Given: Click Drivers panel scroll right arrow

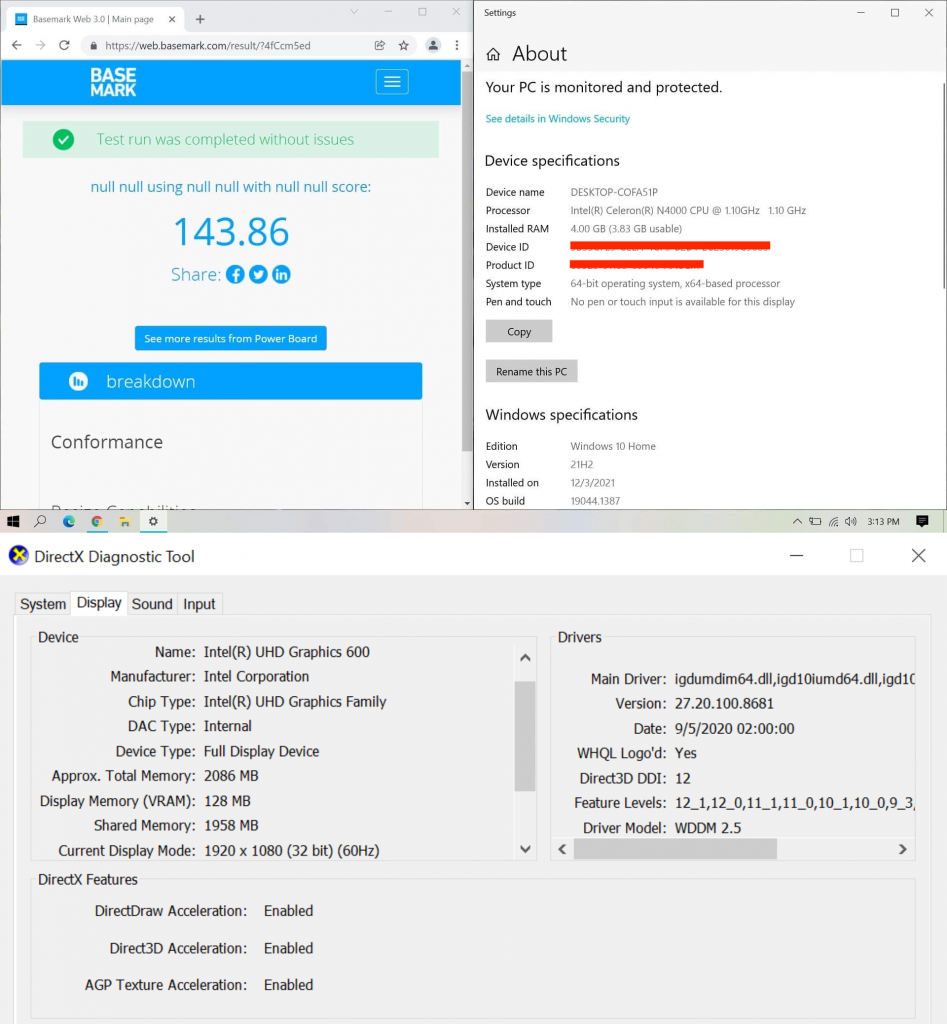Looking at the screenshot, I should click(x=903, y=849).
